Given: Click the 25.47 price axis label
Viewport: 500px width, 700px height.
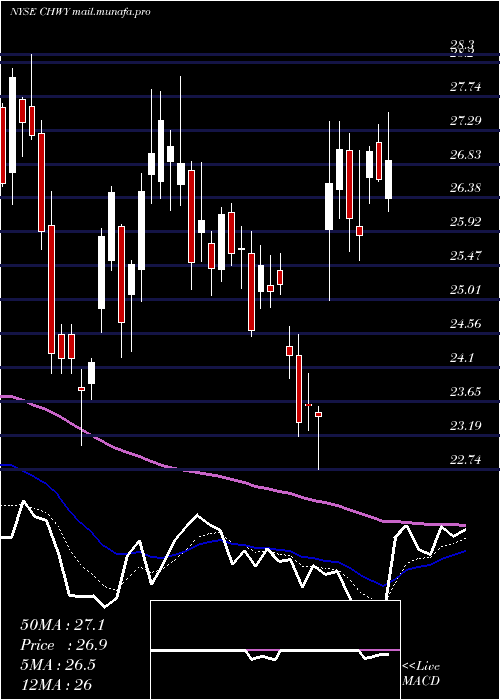Looking at the screenshot, I should [466, 255].
